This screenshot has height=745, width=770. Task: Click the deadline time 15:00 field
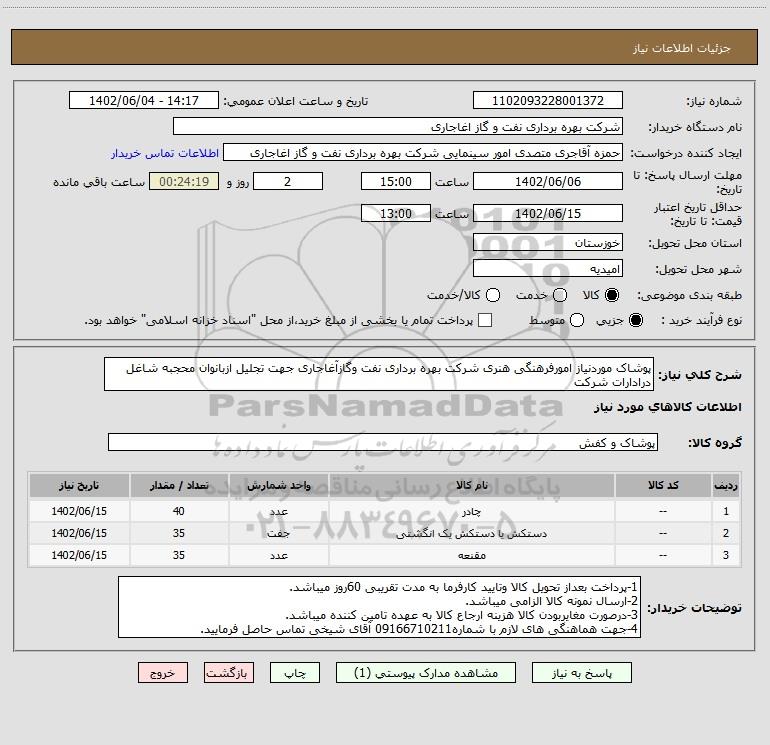[396, 181]
